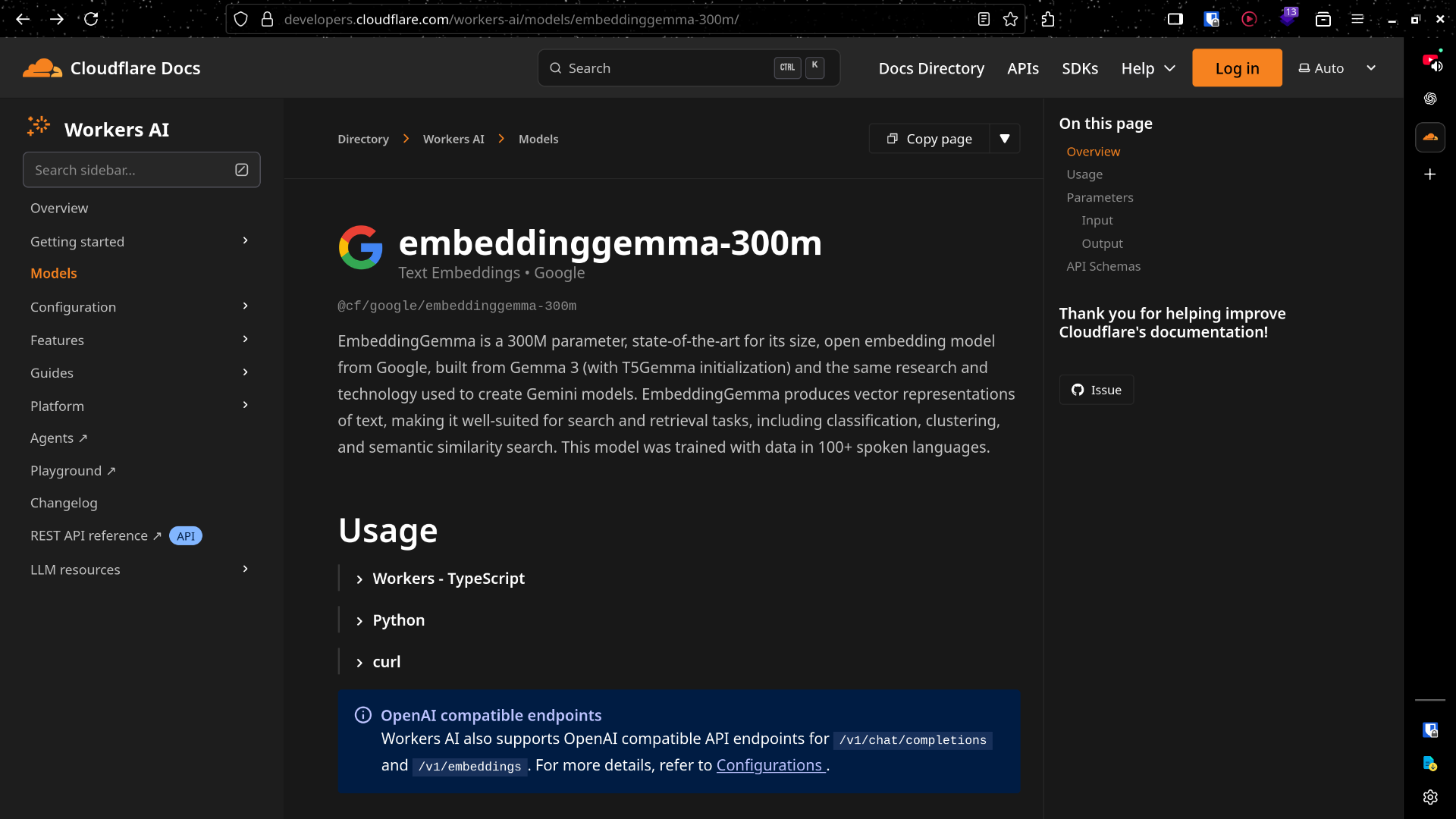
Task: Open Copy page dropdown arrow
Action: (1005, 139)
